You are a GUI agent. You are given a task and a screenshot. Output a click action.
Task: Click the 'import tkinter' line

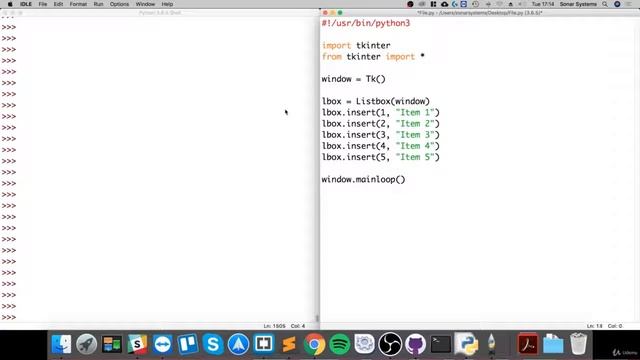click(356, 45)
